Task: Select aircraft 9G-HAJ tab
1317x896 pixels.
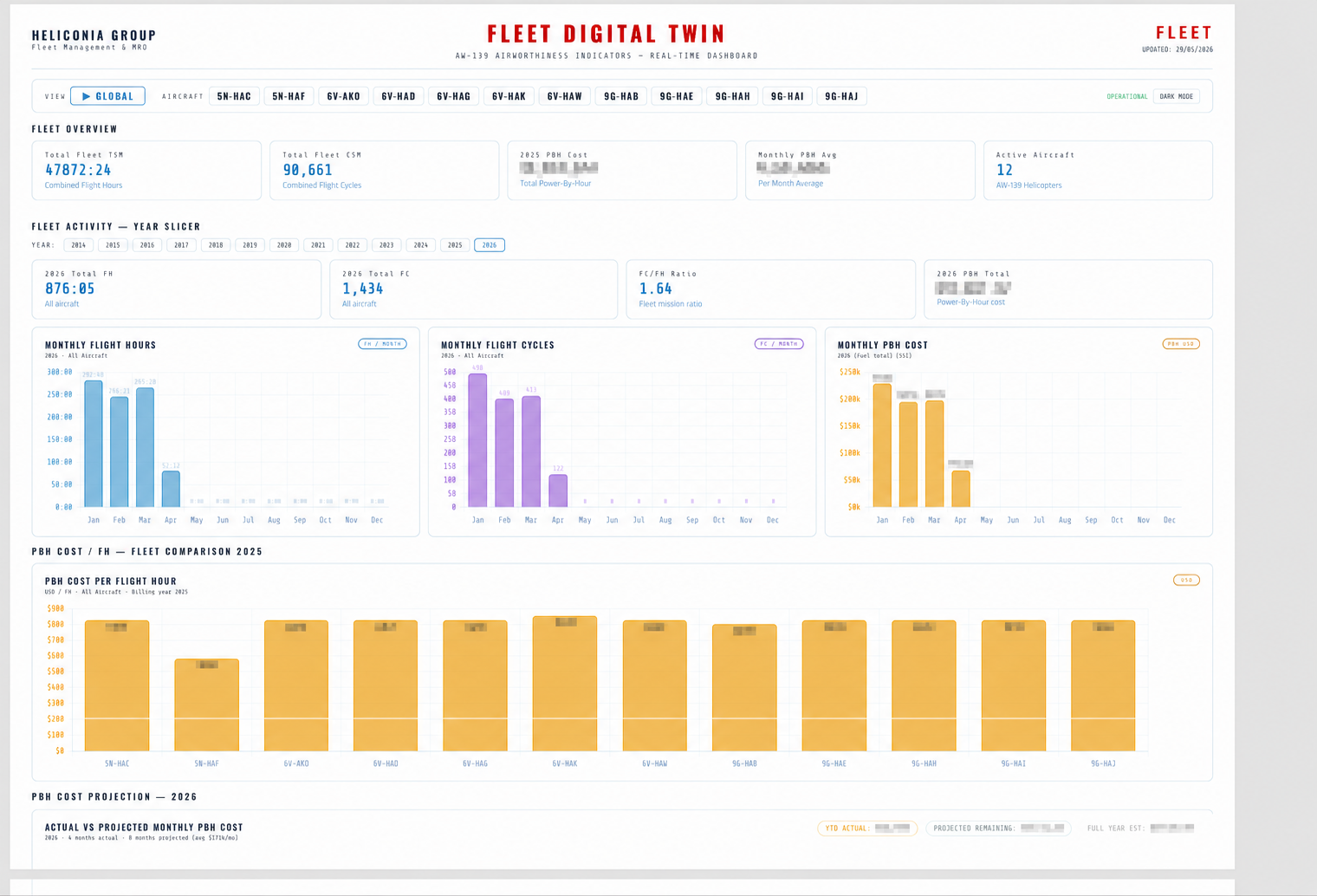Action: (841, 96)
